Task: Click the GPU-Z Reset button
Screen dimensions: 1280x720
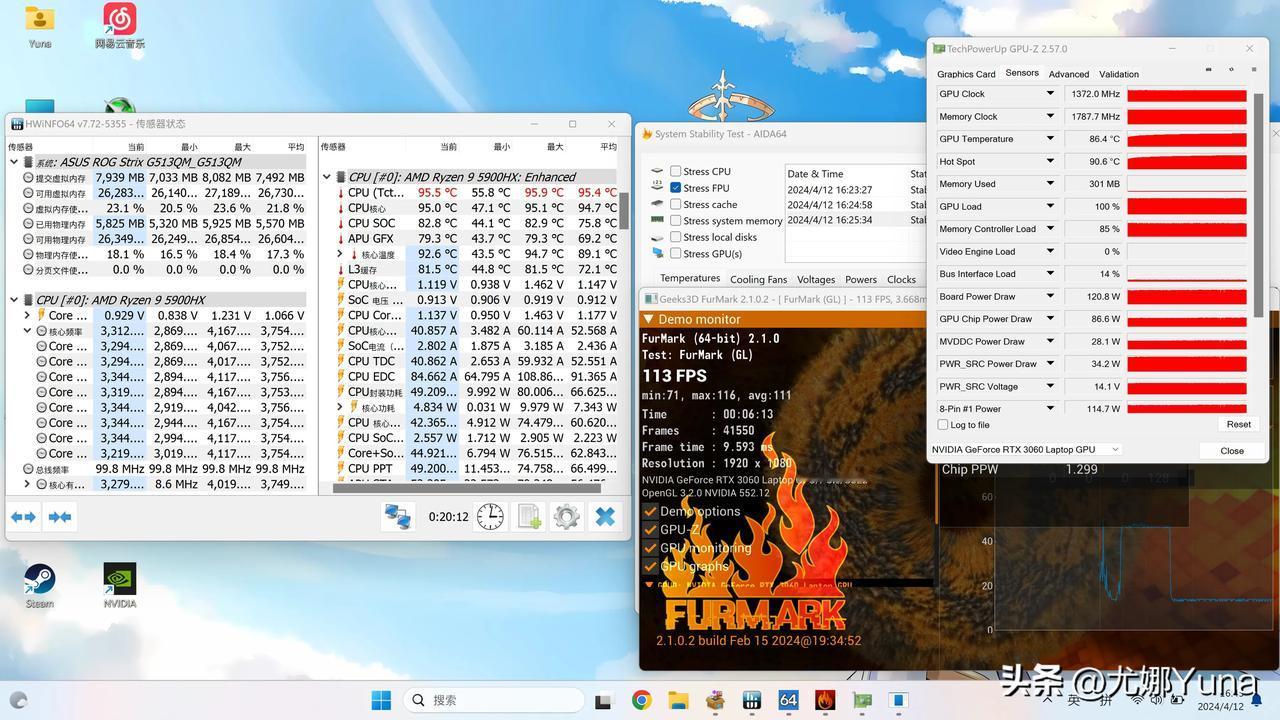Action: point(1238,424)
